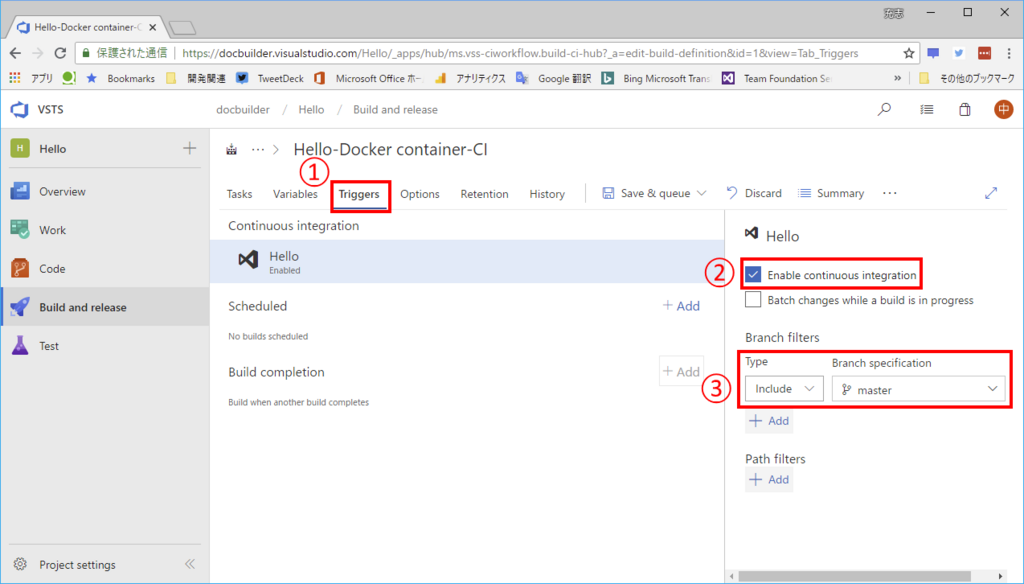Show more bookmarks with double chevron
Viewport: 1024px width, 584px height.
(897, 78)
